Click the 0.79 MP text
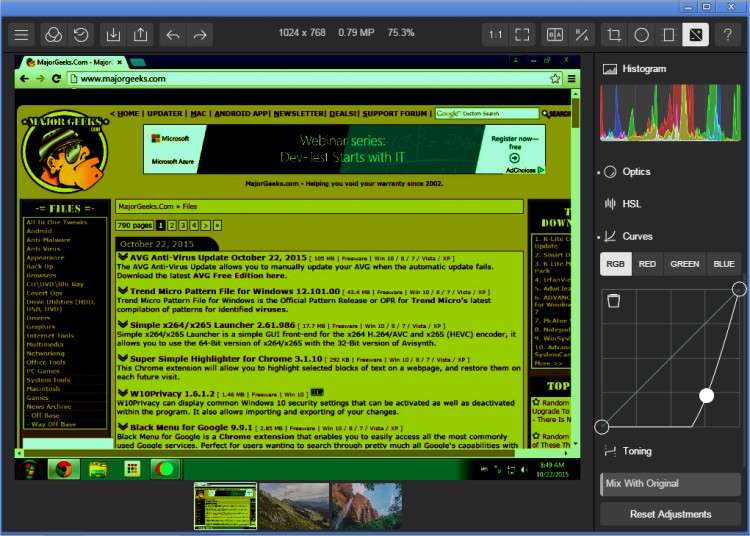Viewport: 750px width, 536px height. [x=356, y=33]
